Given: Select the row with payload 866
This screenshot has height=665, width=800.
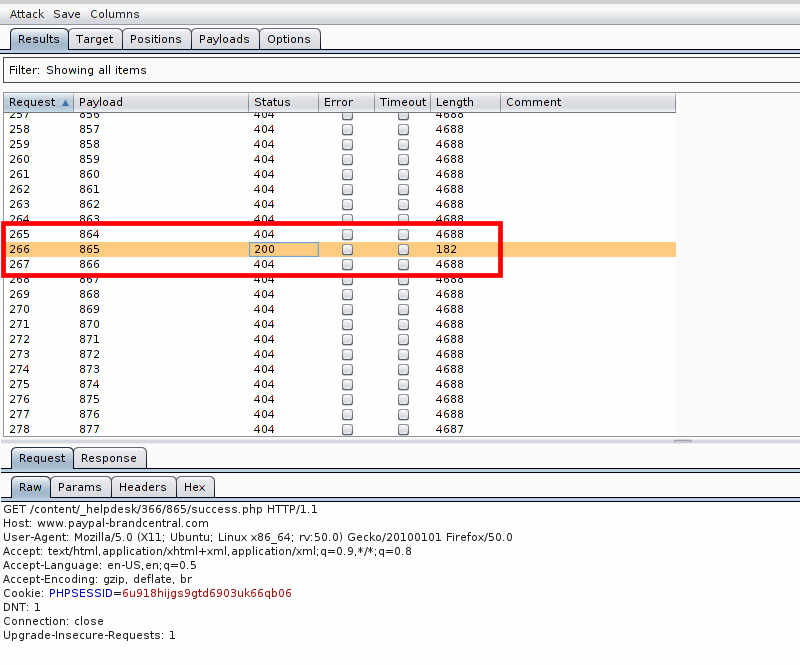Looking at the screenshot, I should tap(340, 264).
